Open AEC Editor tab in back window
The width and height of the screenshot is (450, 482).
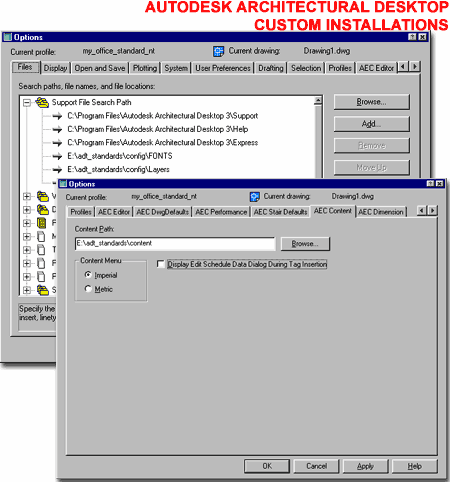376,68
